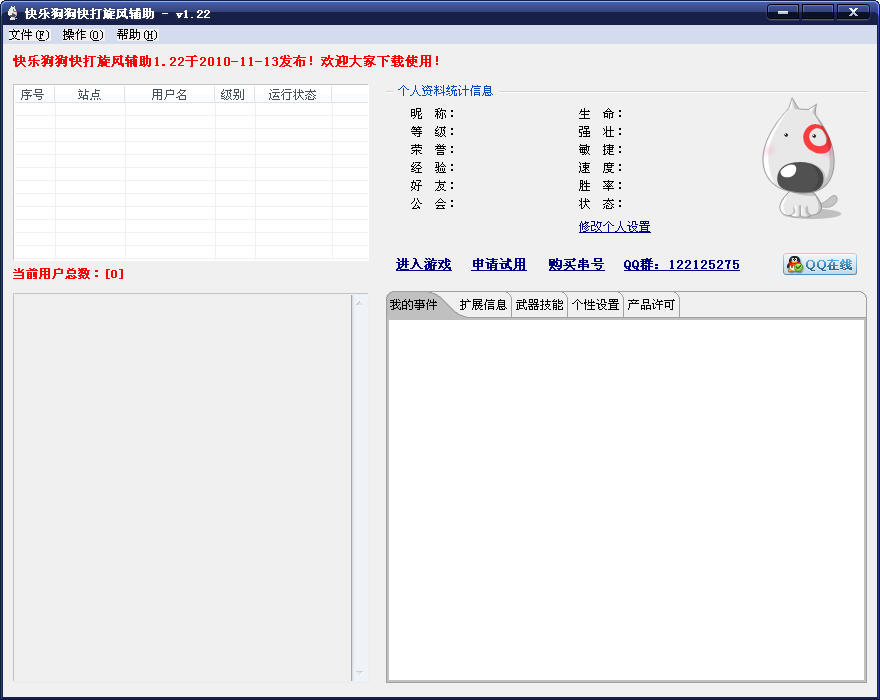The width and height of the screenshot is (880, 700).
Task: Click the 经 验 label
Action: pos(432,168)
